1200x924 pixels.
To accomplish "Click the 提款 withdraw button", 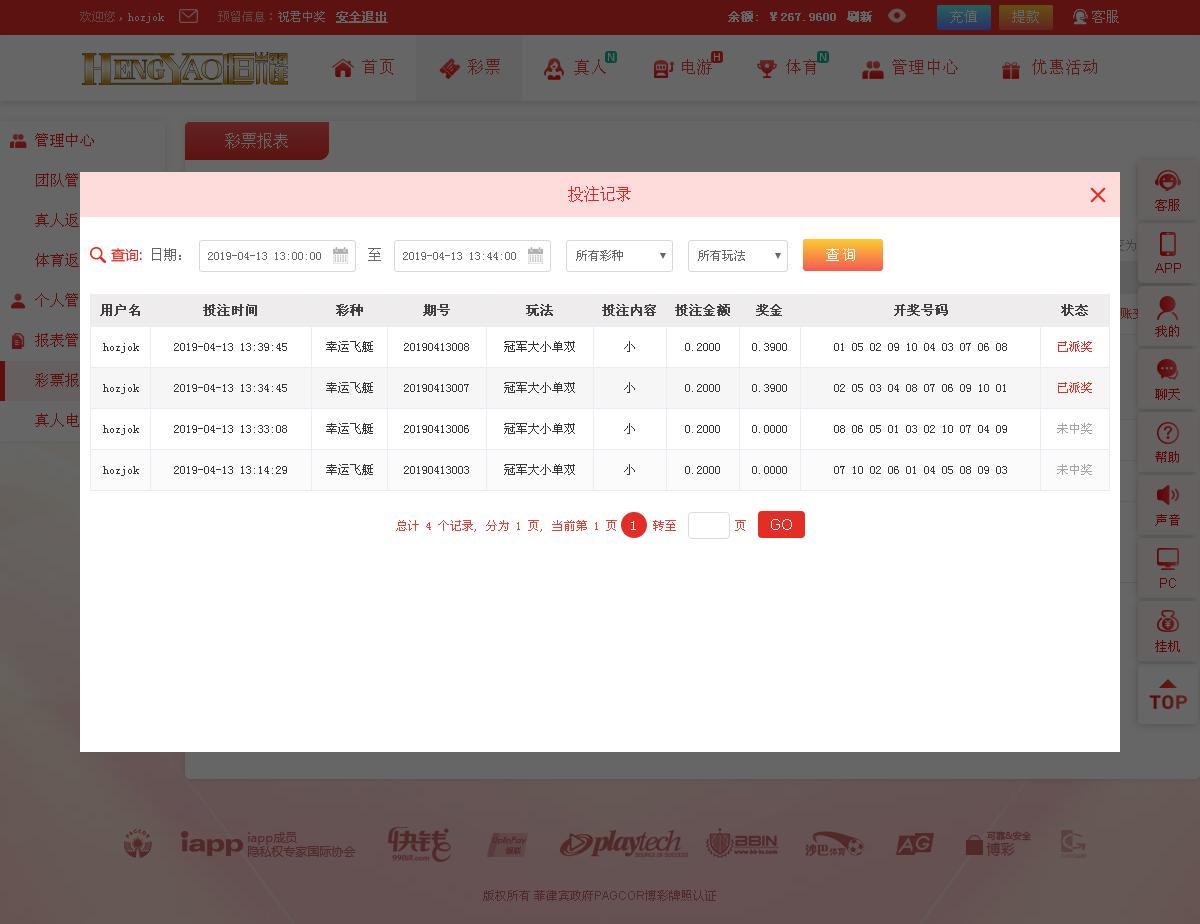I will point(1026,17).
